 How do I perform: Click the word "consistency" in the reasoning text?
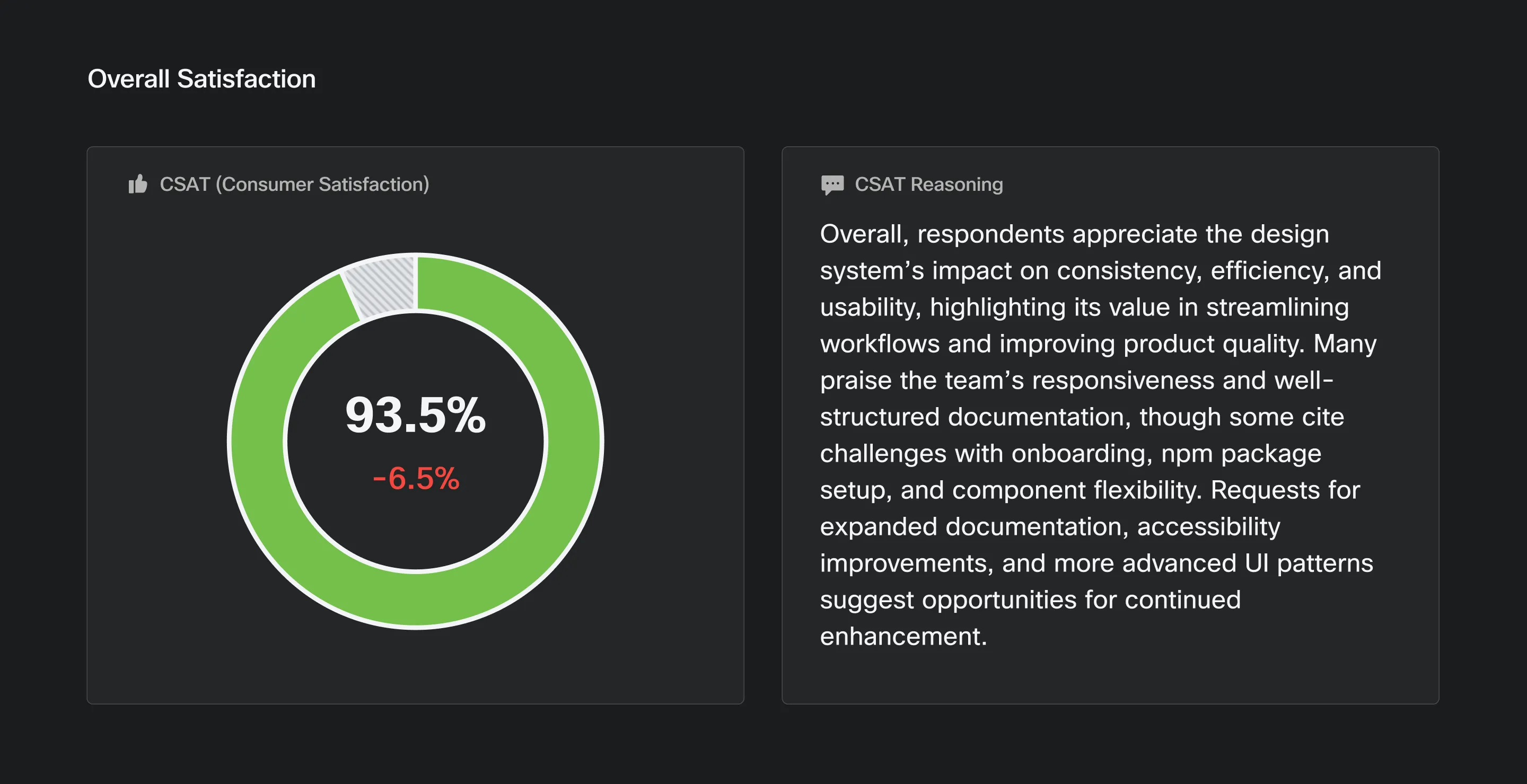click(x=1129, y=271)
